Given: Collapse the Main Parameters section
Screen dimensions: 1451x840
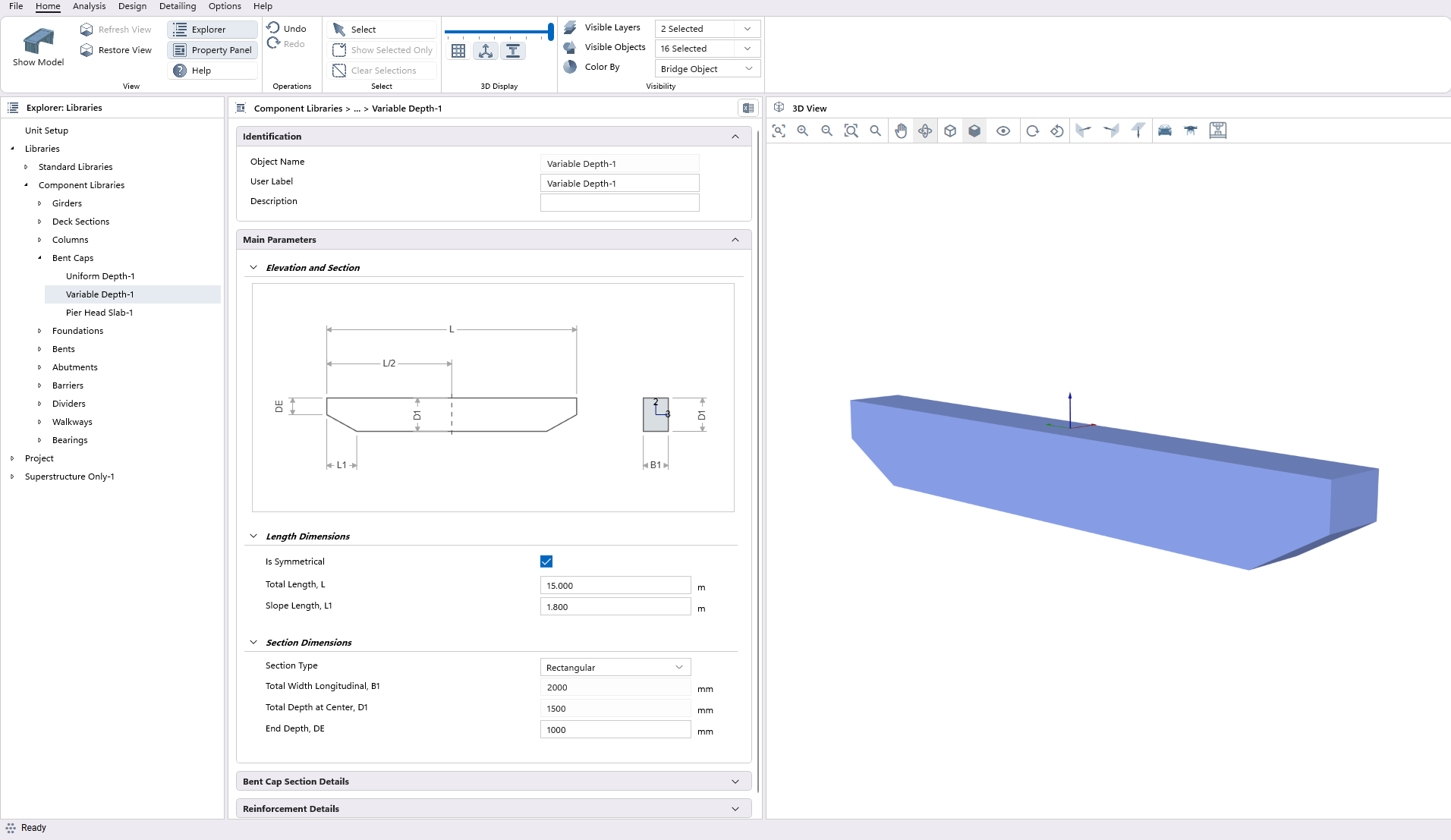Looking at the screenshot, I should pos(735,239).
